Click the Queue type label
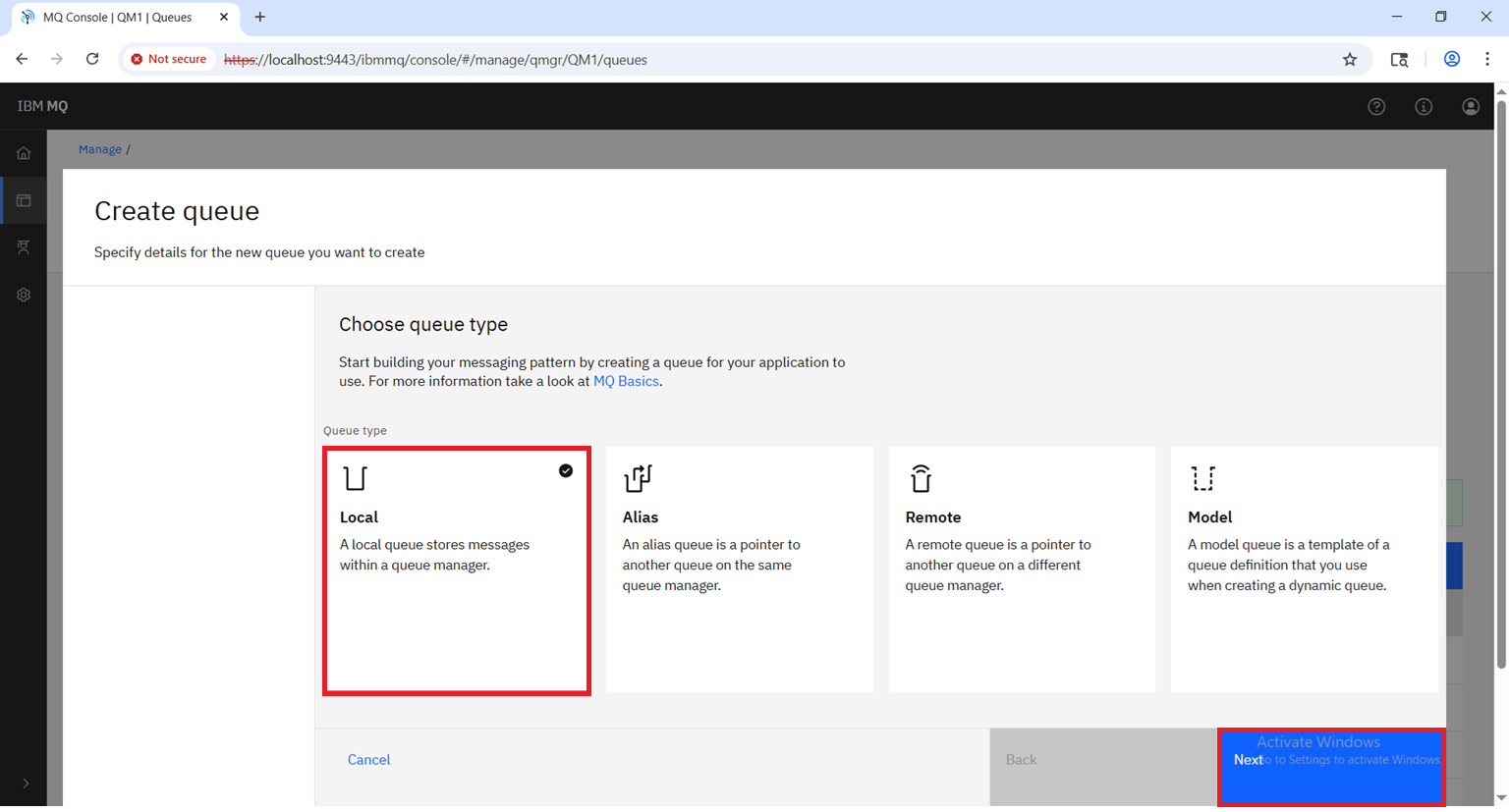 coord(355,430)
